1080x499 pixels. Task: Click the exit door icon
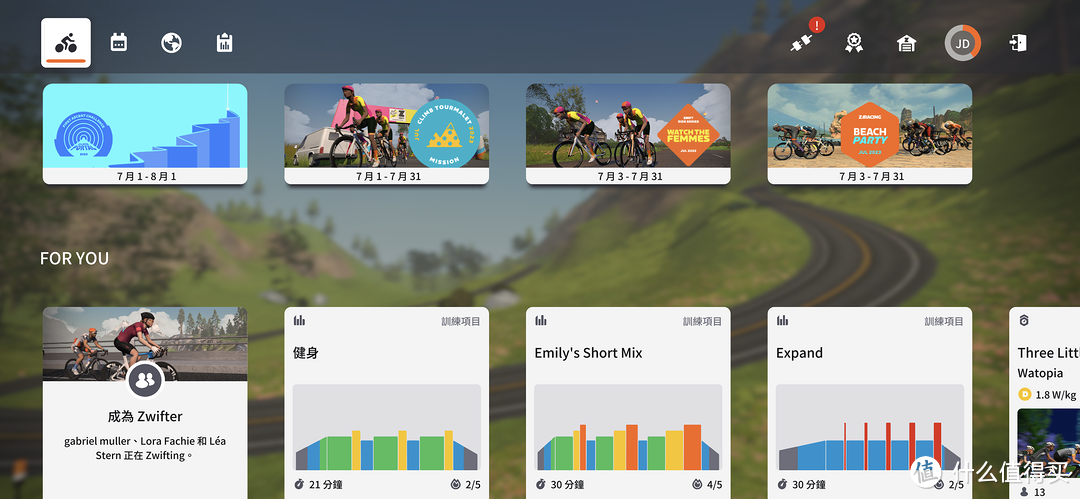1017,43
